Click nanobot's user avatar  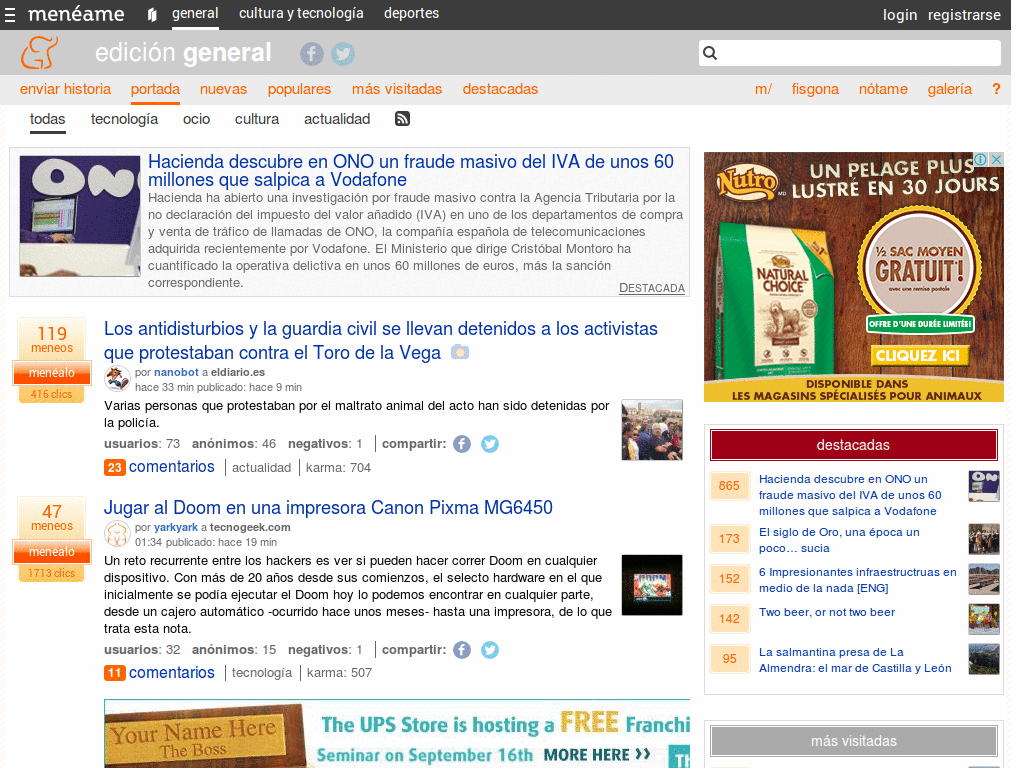click(x=117, y=378)
